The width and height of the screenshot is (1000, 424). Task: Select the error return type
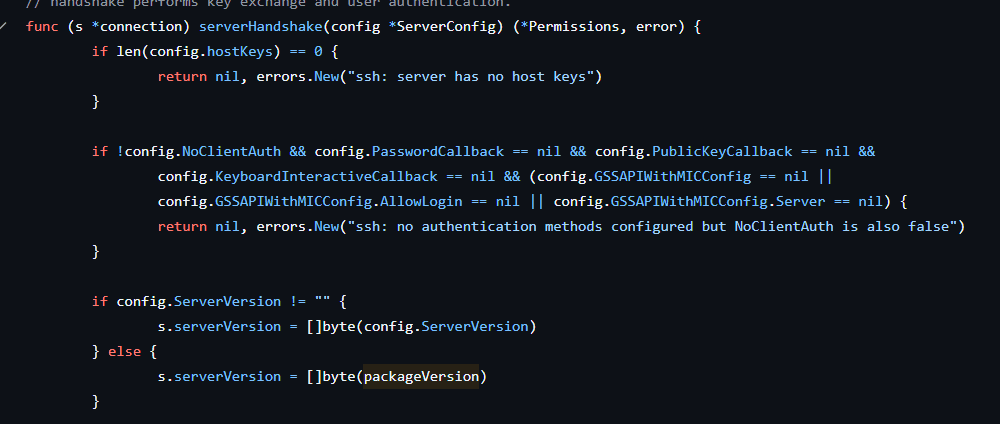656,27
